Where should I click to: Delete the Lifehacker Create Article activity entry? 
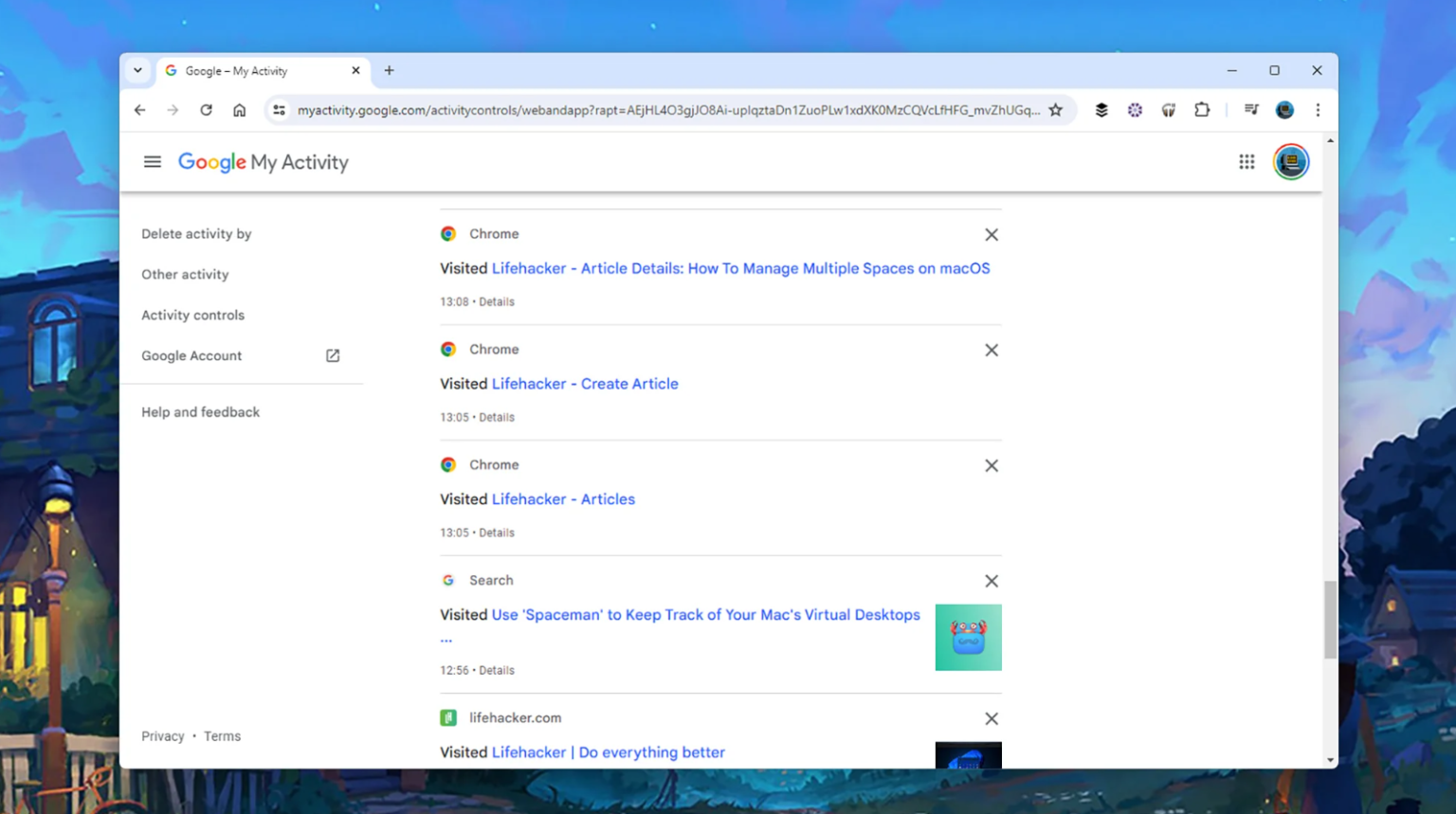(x=991, y=351)
